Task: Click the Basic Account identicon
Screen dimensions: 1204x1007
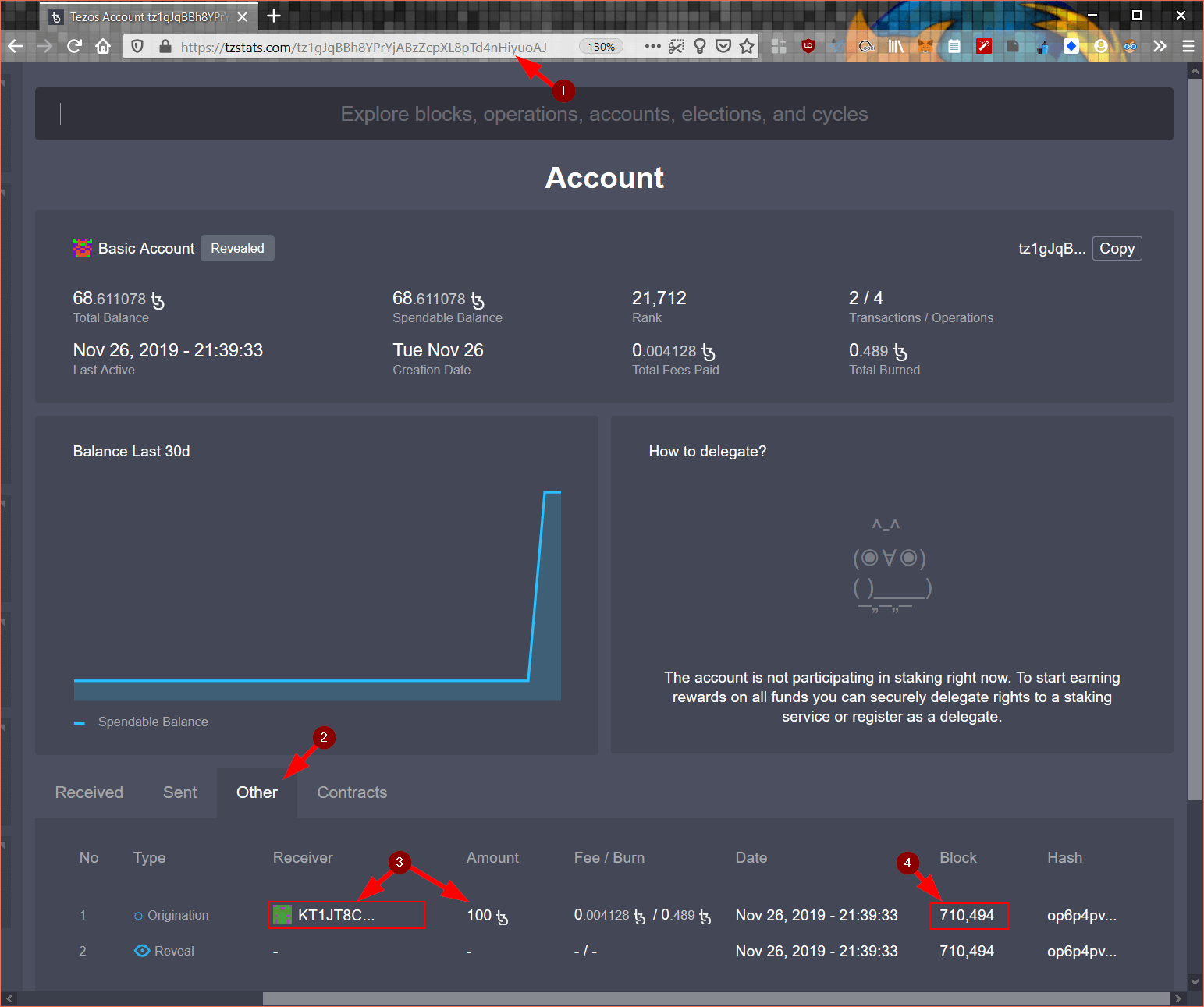Action: 82,248
